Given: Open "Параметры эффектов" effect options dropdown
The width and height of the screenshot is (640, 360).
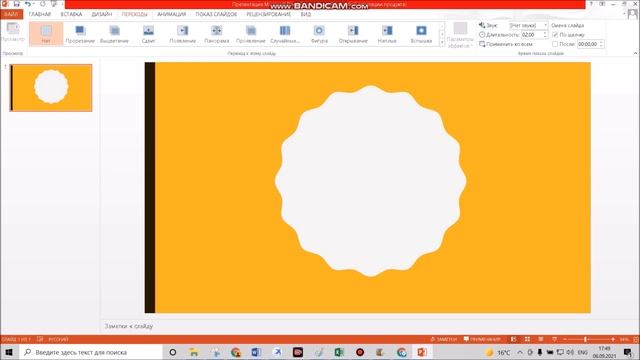Looking at the screenshot, I should pyautogui.click(x=460, y=35).
